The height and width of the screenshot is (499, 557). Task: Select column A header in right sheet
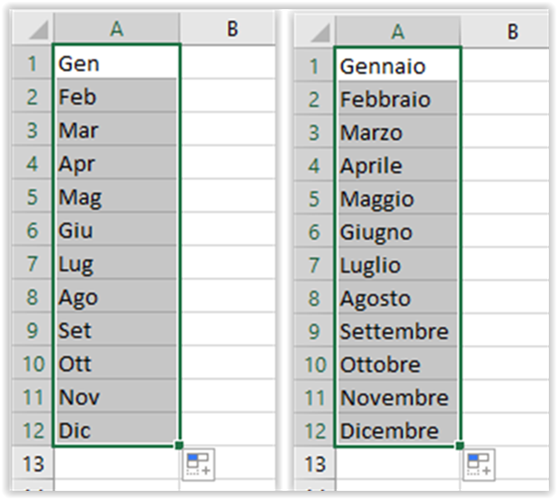pos(398,32)
